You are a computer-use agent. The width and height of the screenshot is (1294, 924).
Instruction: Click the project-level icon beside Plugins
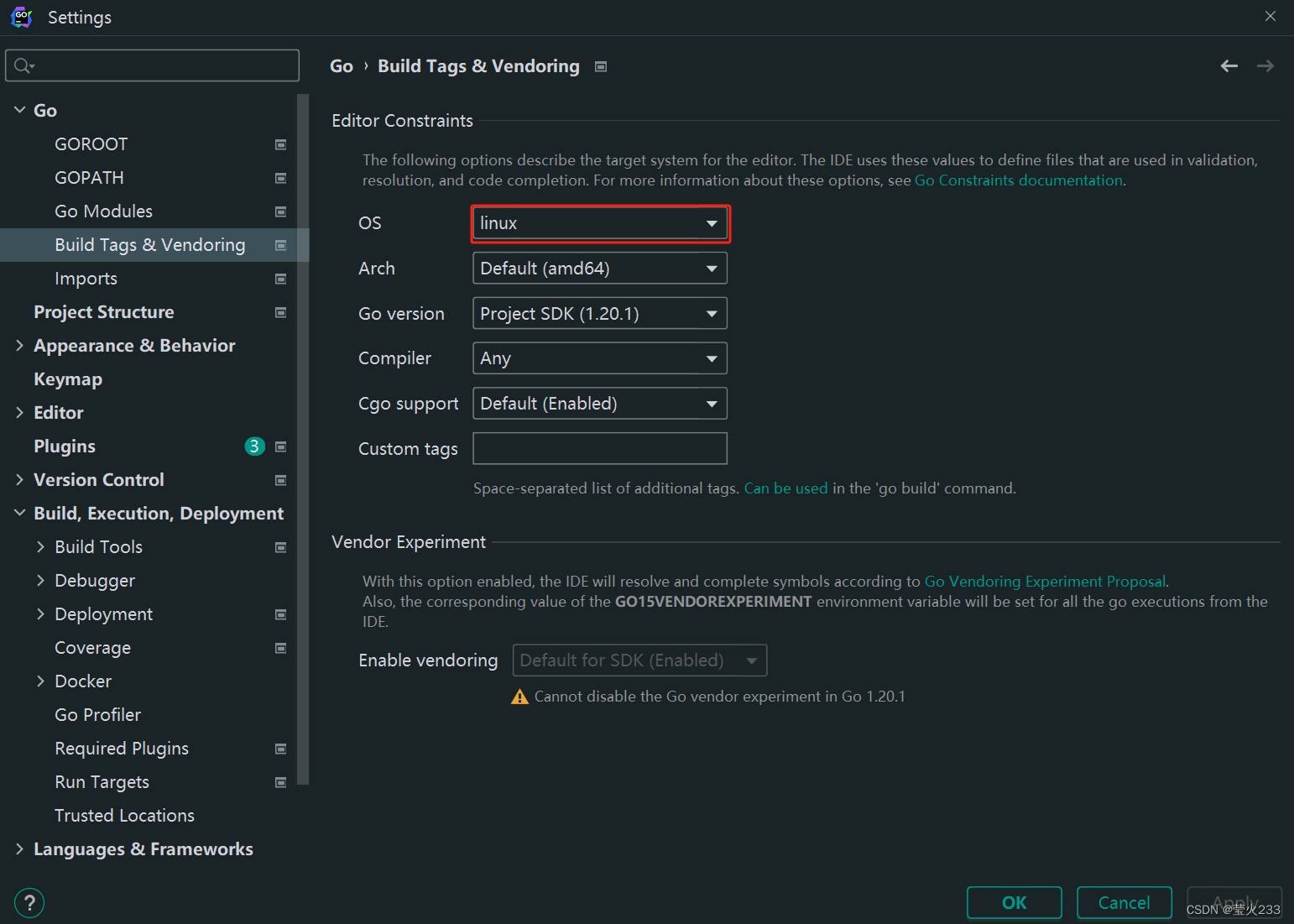pyautogui.click(x=281, y=446)
